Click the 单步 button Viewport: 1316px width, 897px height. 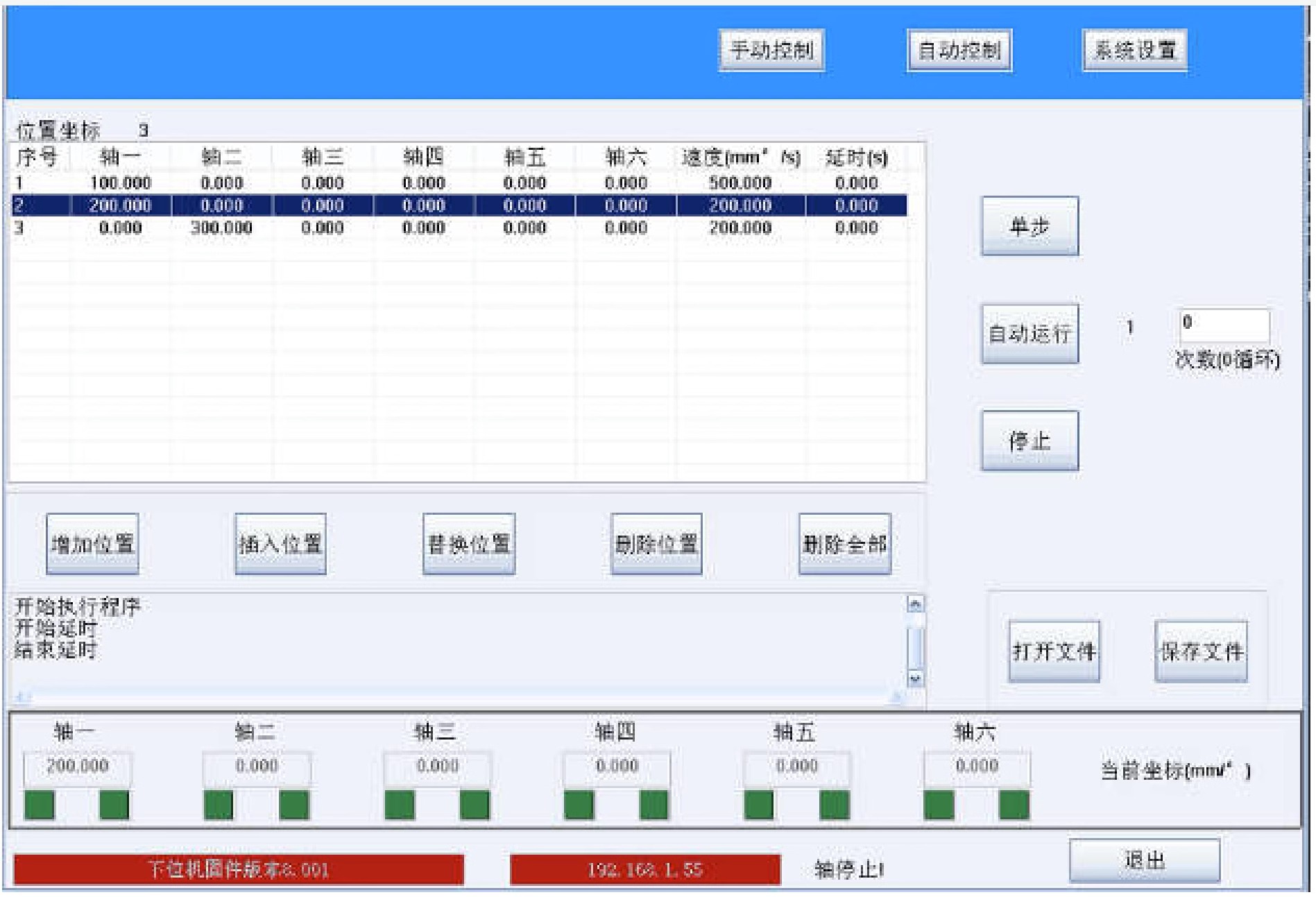[x=1029, y=226]
